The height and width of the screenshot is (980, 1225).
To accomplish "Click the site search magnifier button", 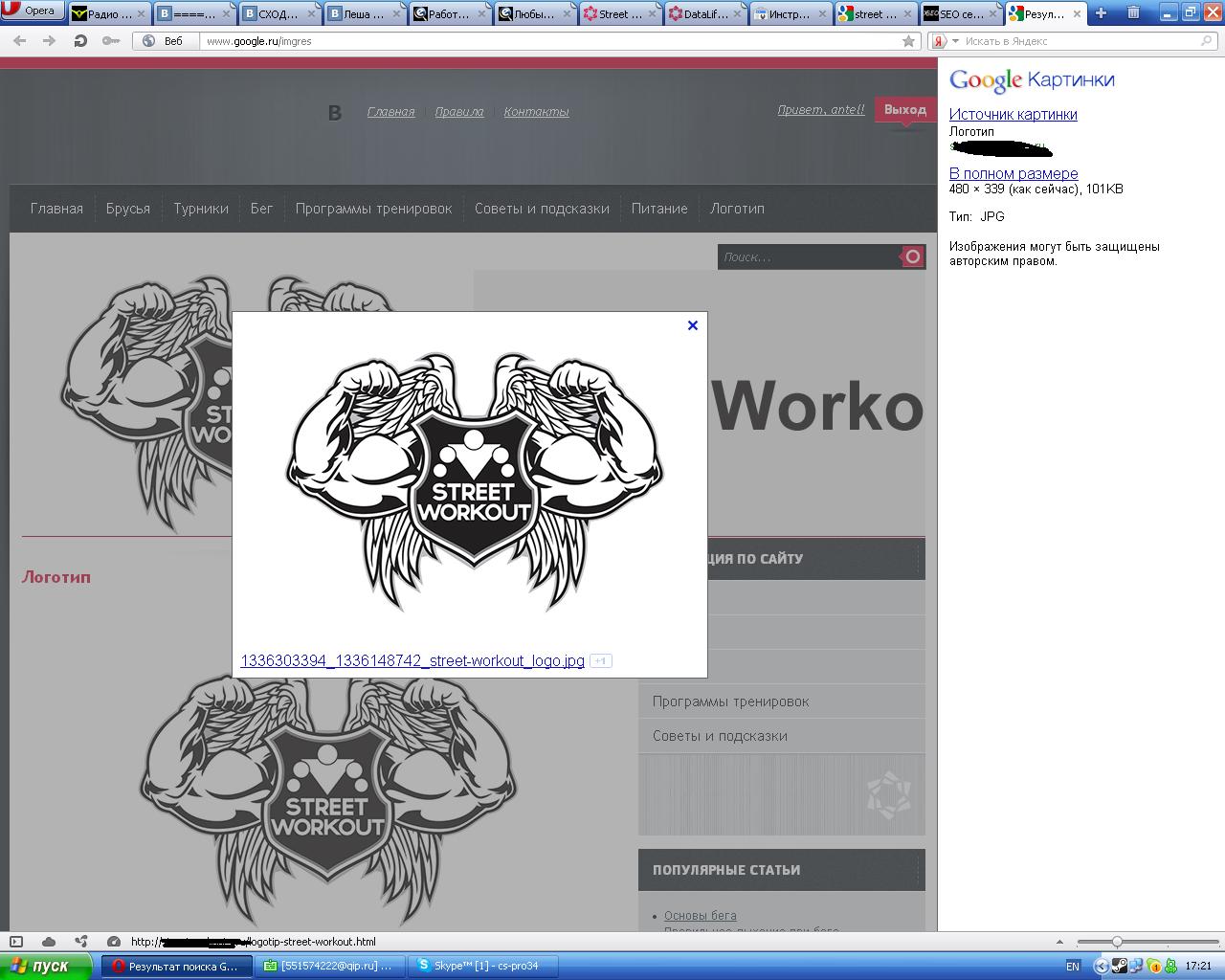I will [912, 256].
